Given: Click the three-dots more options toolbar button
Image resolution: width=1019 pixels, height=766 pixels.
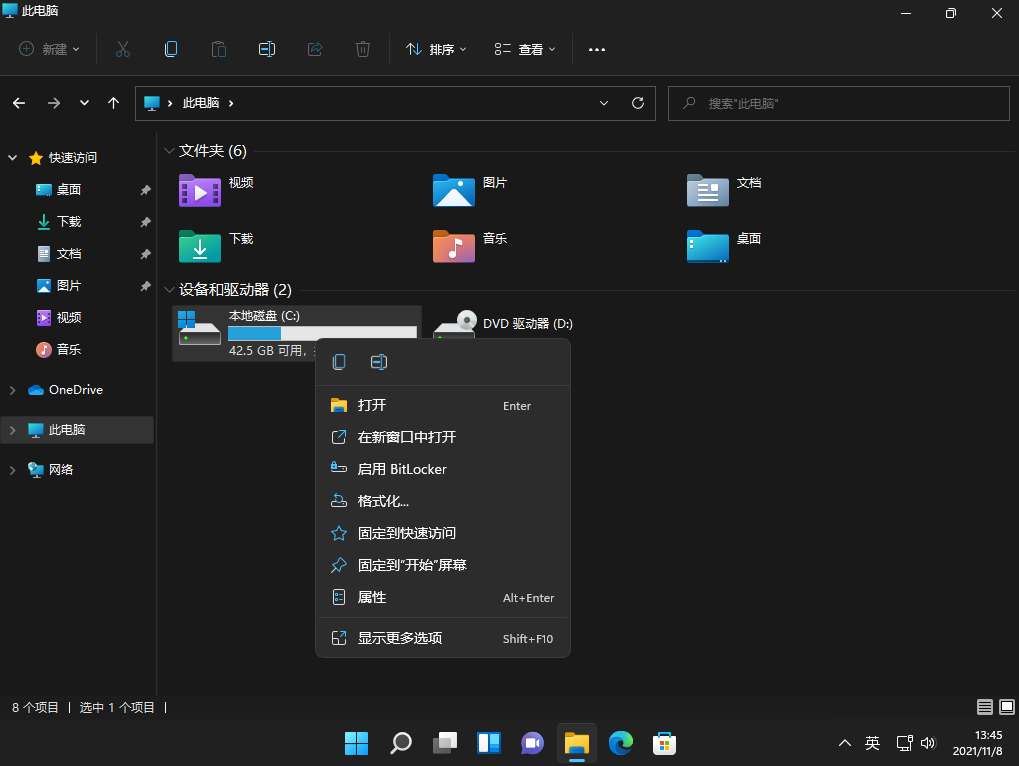Looking at the screenshot, I should point(597,49).
